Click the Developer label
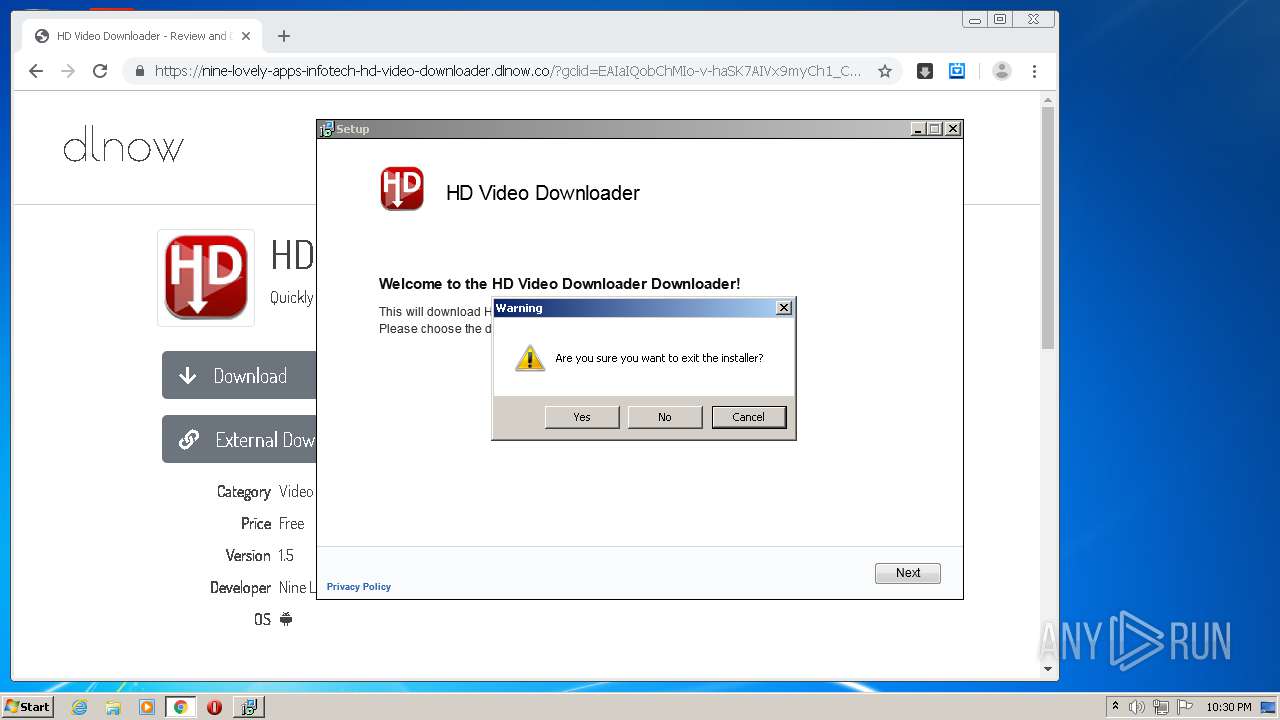 click(x=240, y=587)
